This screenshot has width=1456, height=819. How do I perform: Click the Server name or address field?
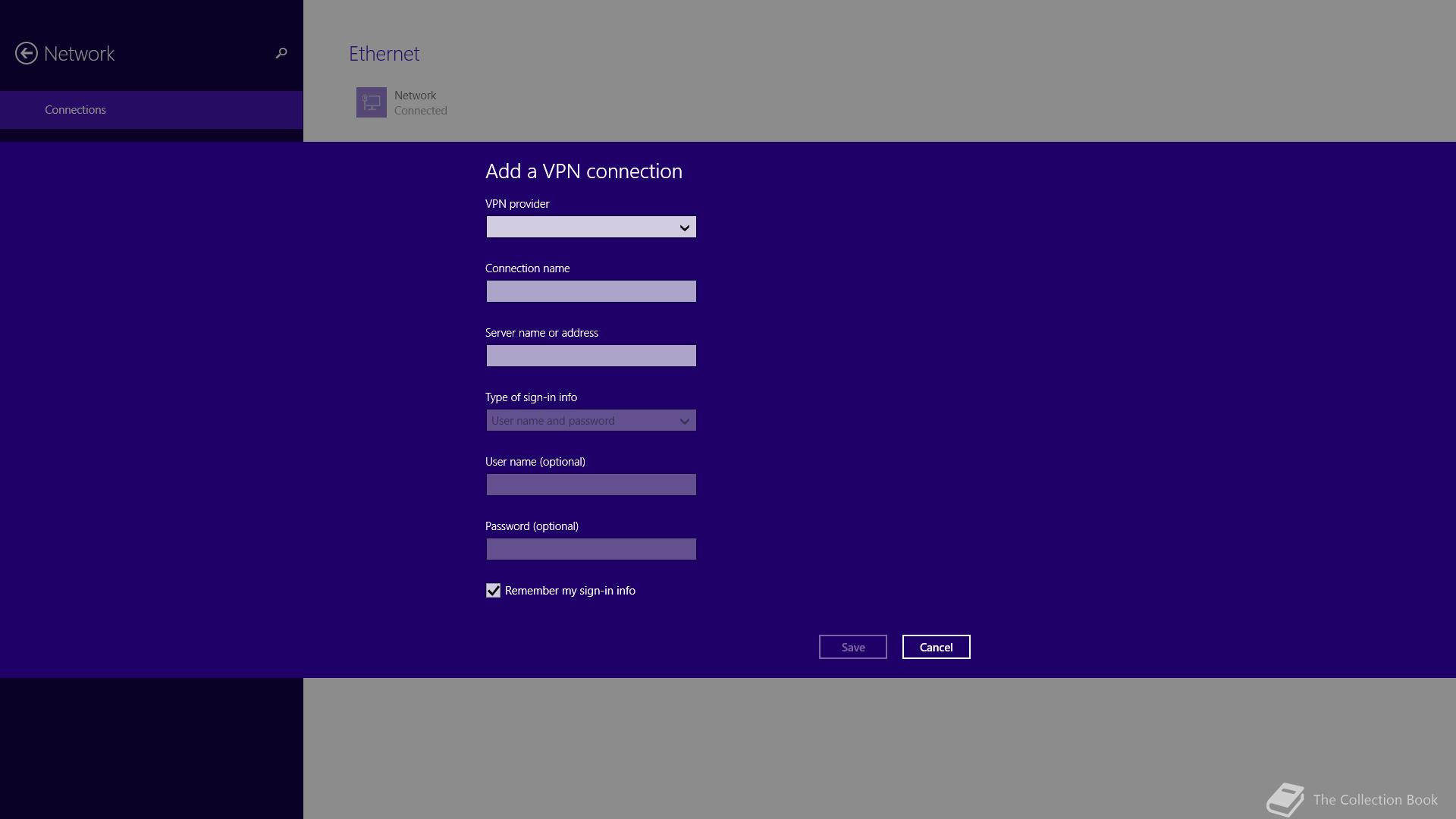(591, 356)
